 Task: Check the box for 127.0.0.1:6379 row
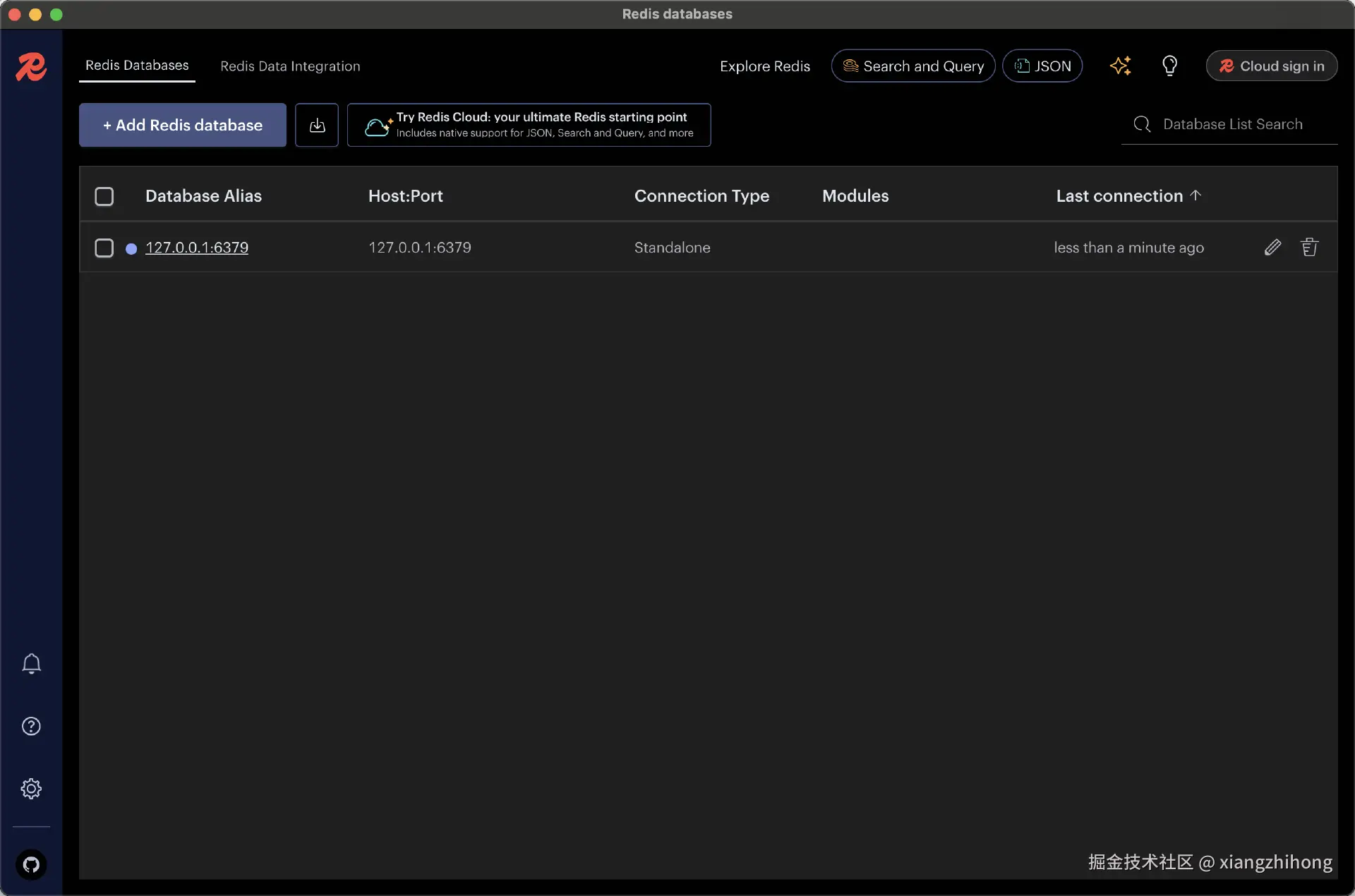tap(104, 248)
